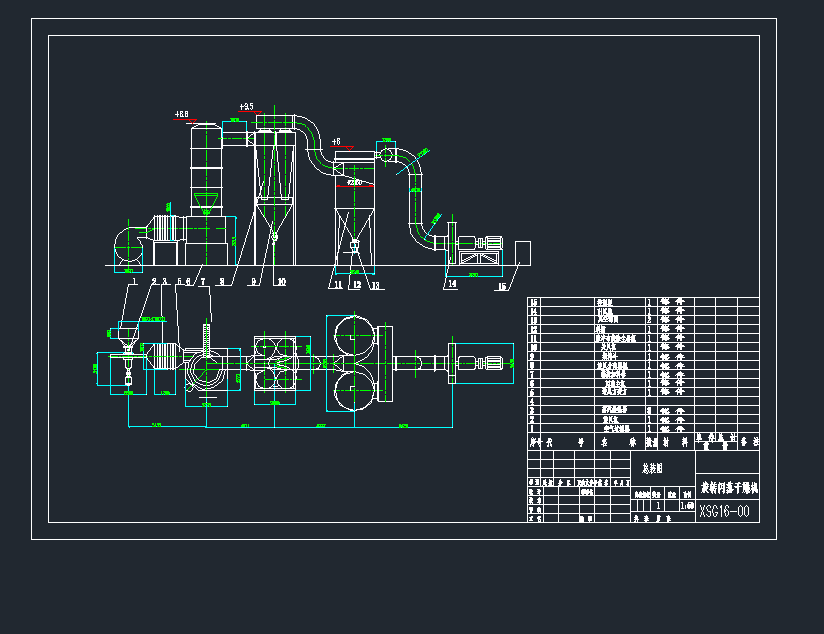Viewport: 824px width, 634px height.
Task: Select the two large circles in plan view
Action: pyautogui.click(x=352, y=363)
